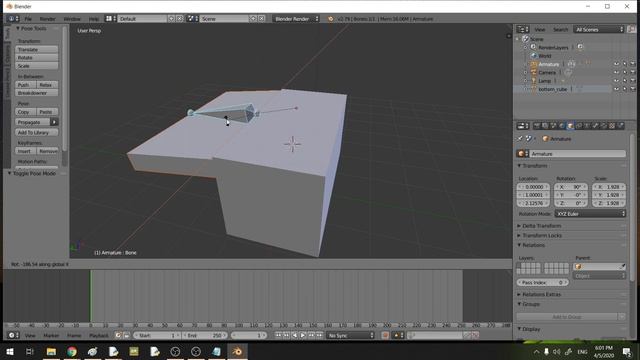Open the viewport sidebar with the plus icon
Screen dimensions: 640x360
pyautogui.click(x=509, y=36)
